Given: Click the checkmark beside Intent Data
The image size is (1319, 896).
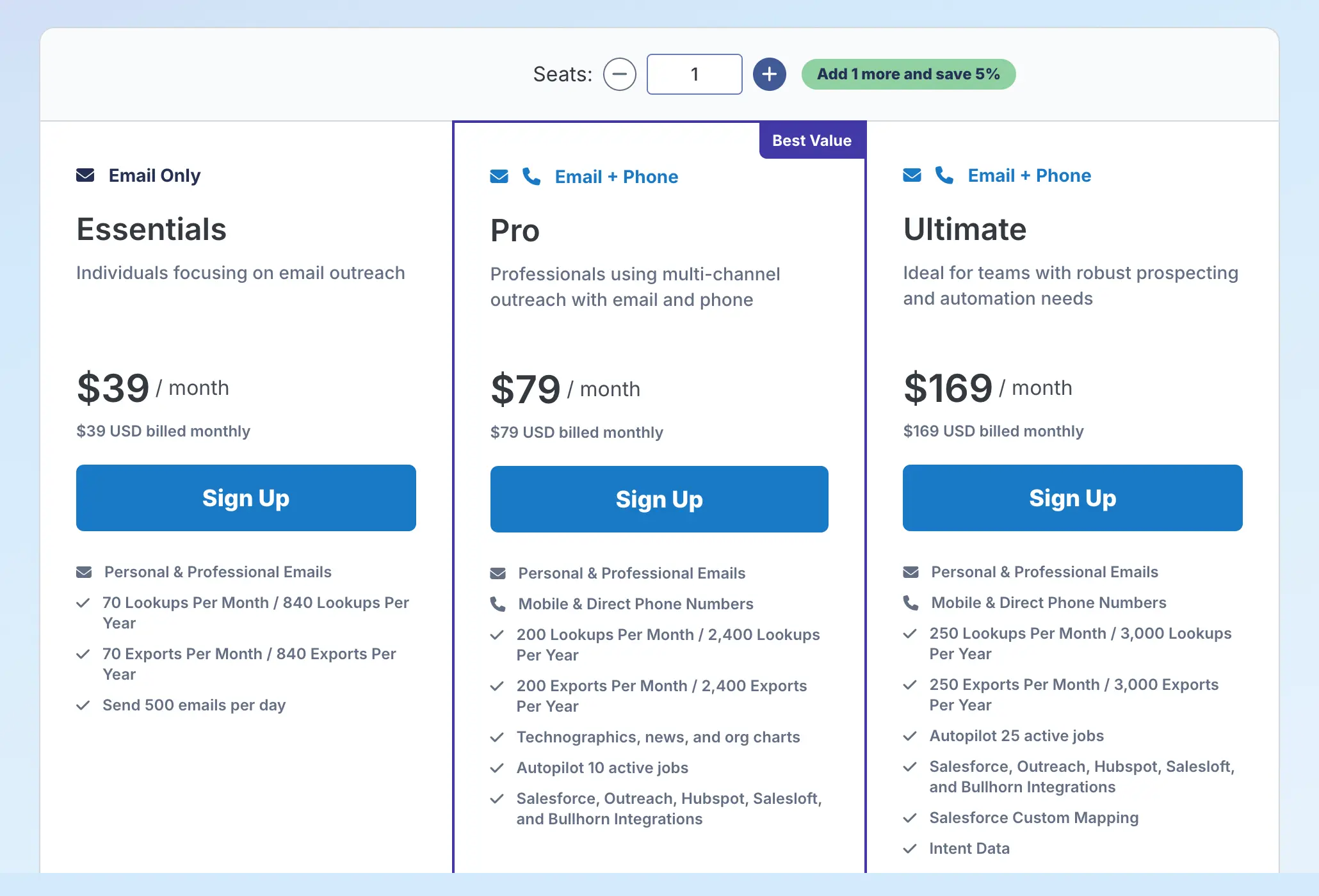Looking at the screenshot, I should coord(910,849).
